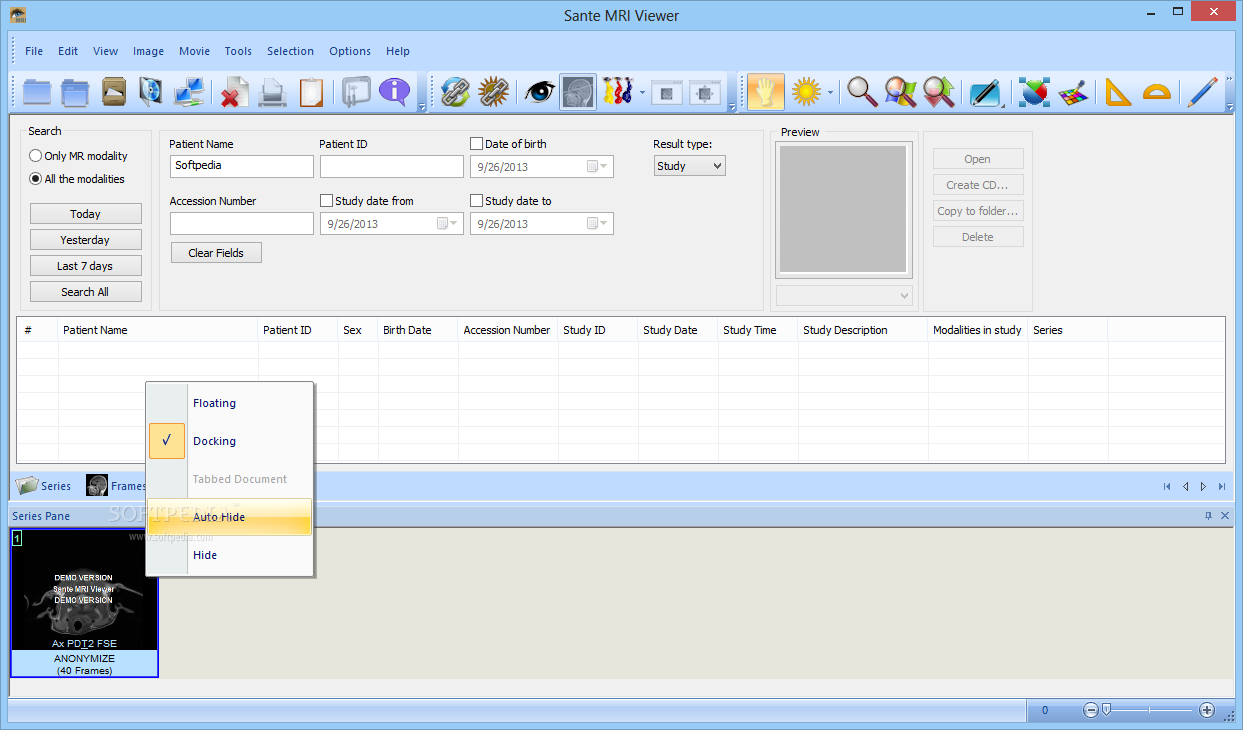This screenshot has height=730, width=1243.
Task: Click the Create CD... button
Action: click(978, 185)
